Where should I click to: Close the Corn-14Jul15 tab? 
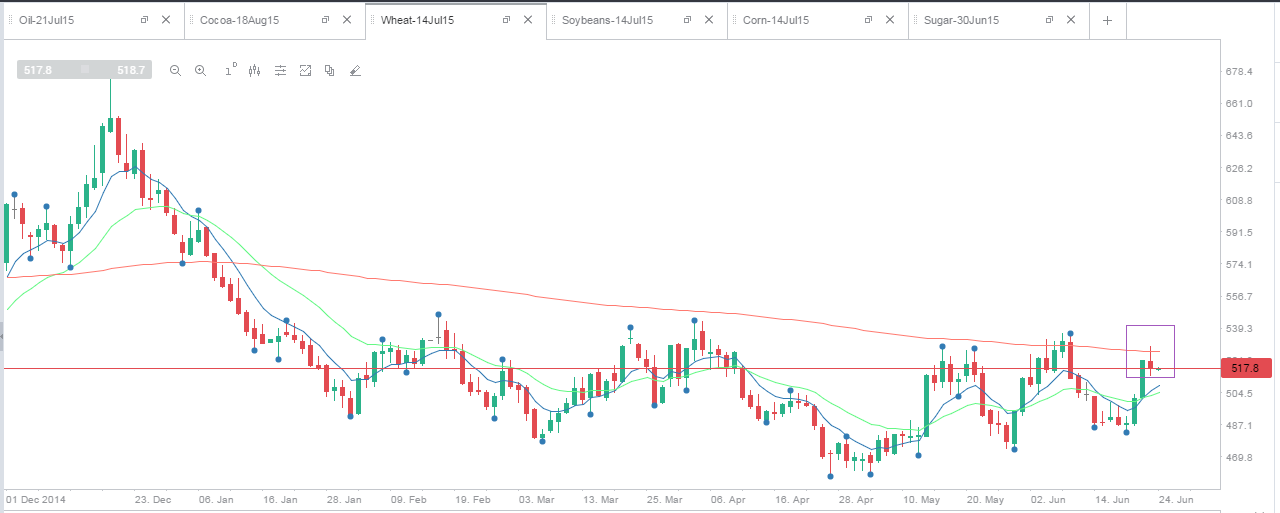click(x=891, y=20)
